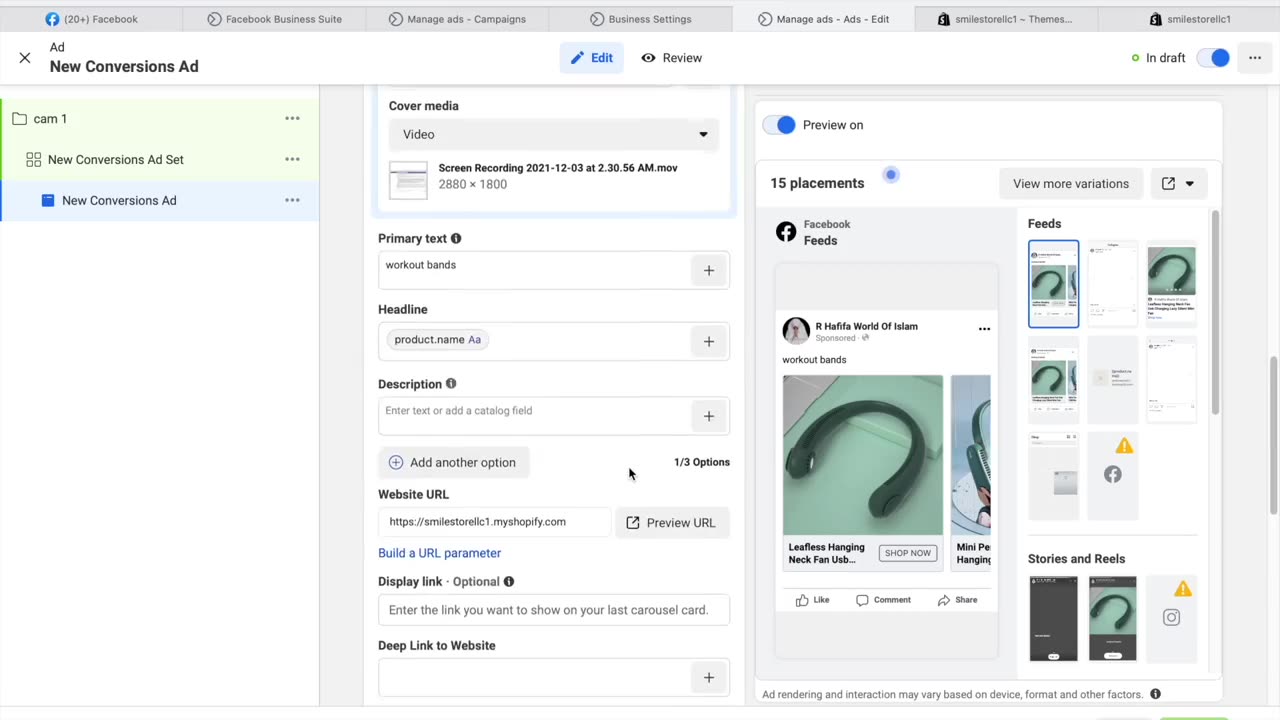1280x720 pixels.
Task: Click the video file thumbnail icon
Action: [408, 180]
